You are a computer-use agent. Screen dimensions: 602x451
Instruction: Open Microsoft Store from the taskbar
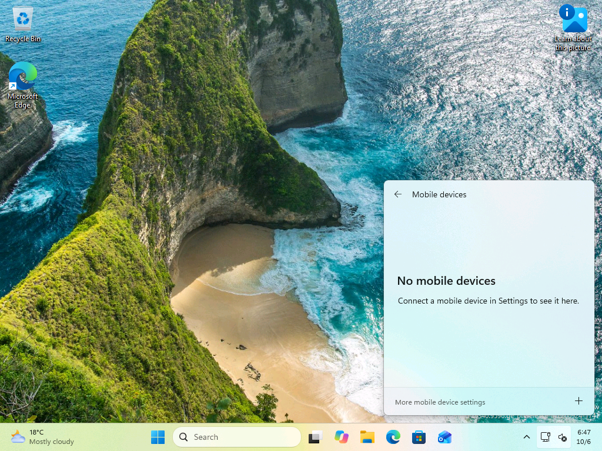coord(418,437)
